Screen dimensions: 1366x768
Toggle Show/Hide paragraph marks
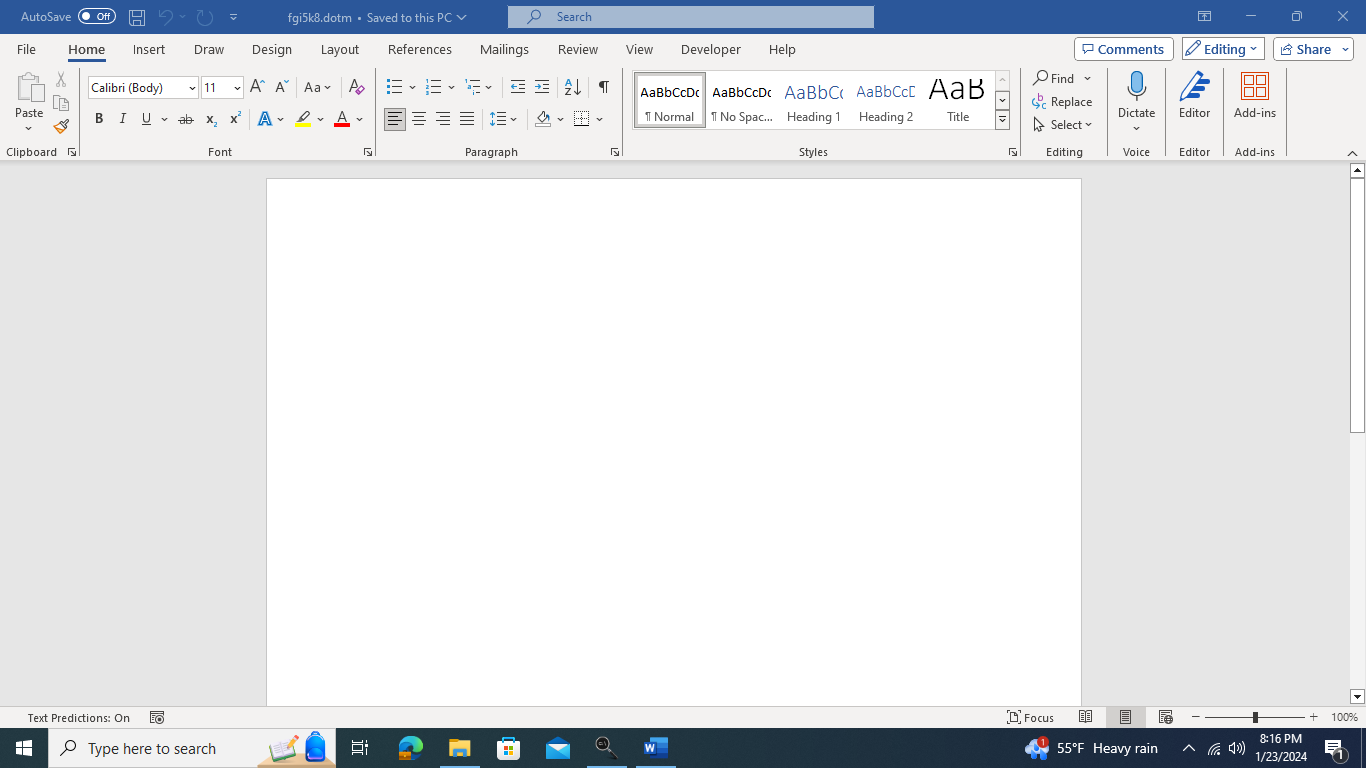(x=603, y=88)
